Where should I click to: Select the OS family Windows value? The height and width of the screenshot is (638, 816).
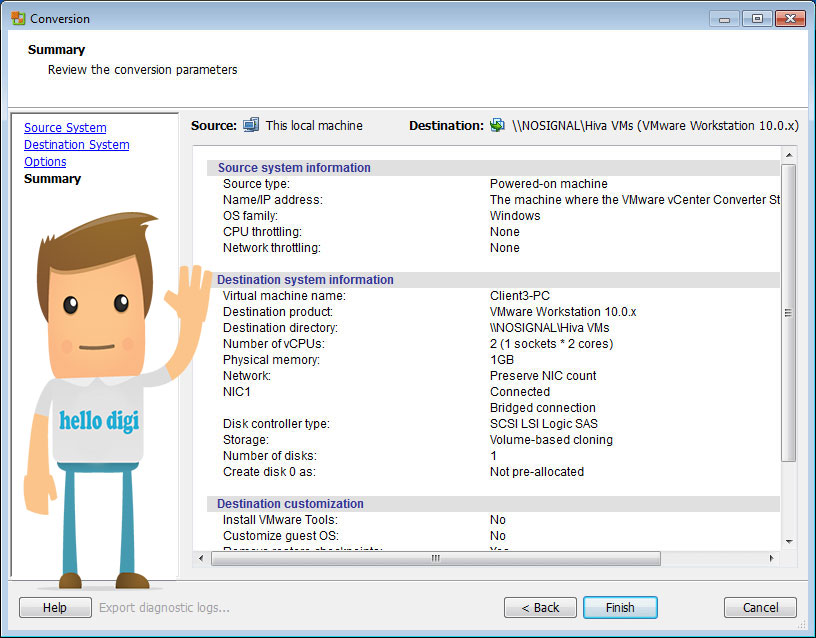click(515, 215)
